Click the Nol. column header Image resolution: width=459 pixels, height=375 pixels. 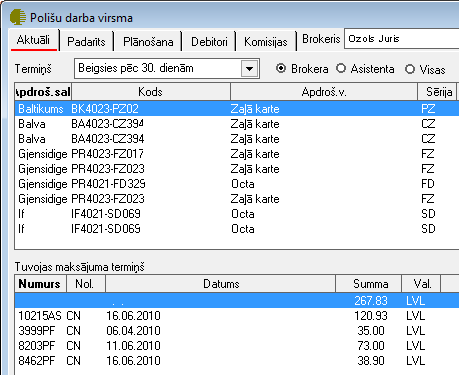(86, 284)
